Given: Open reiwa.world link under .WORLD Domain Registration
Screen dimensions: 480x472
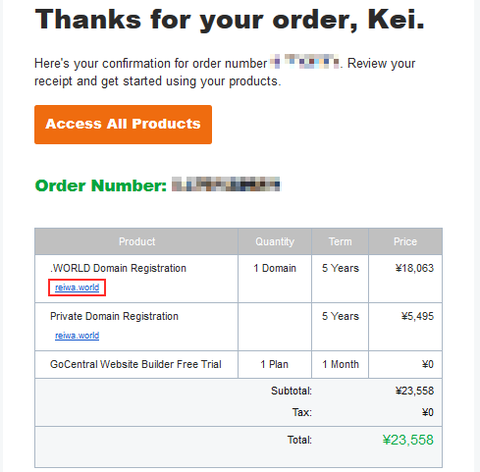Looking at the screenshot, I should point(77,287).
